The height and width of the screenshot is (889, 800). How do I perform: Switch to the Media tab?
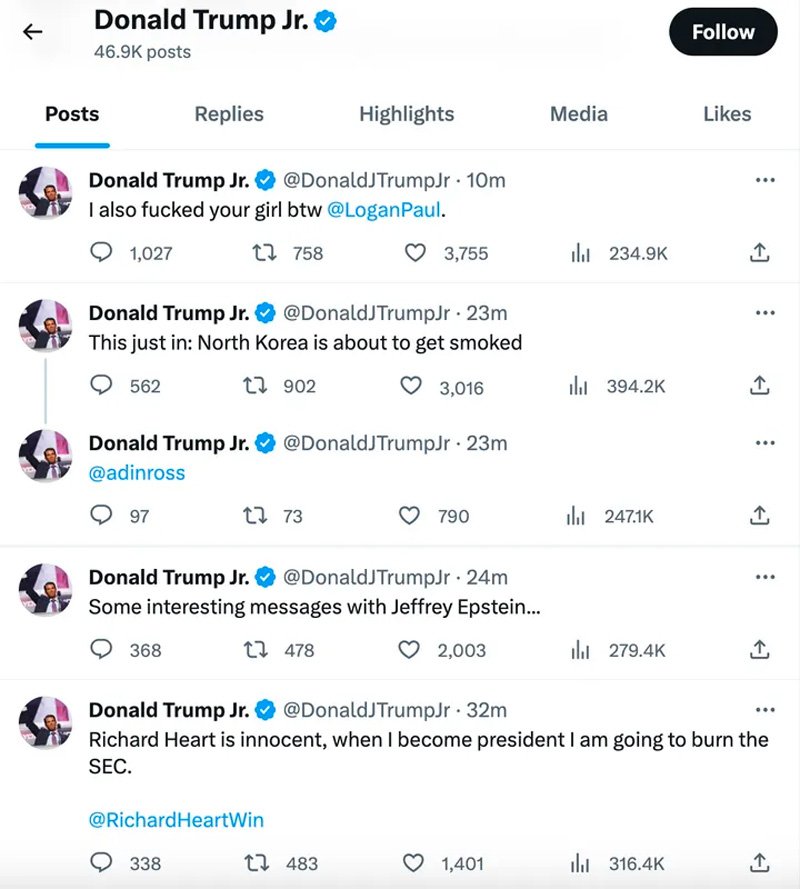[x=578, y=114]
